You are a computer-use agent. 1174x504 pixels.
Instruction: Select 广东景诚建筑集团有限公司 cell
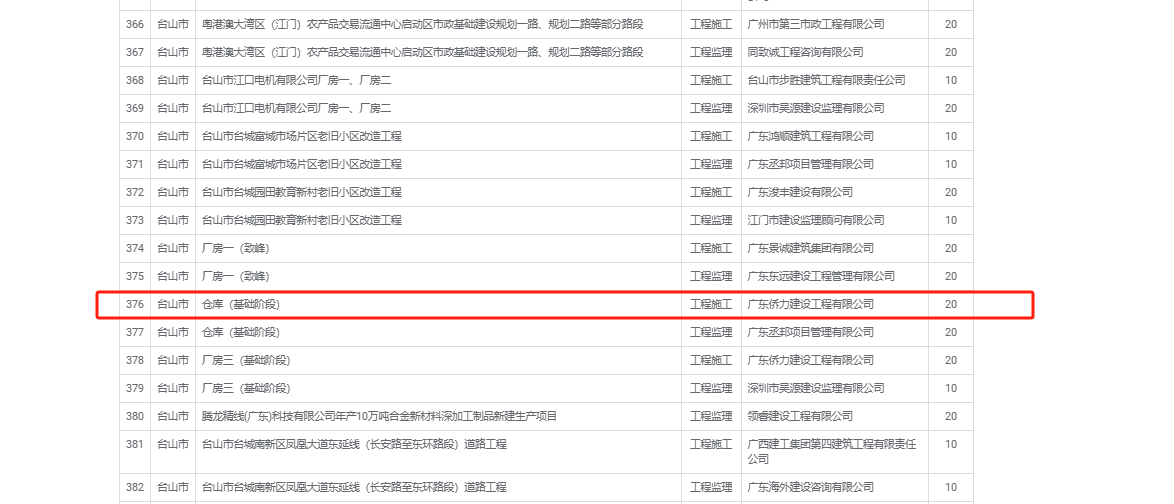(x=810, y=248)
